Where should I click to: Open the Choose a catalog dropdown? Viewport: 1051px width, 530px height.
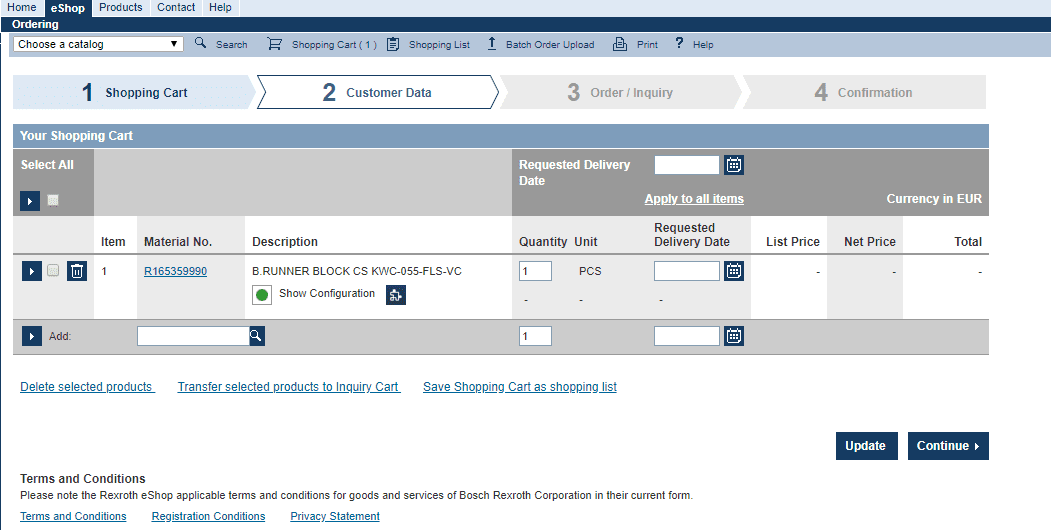tap(98, 44)
